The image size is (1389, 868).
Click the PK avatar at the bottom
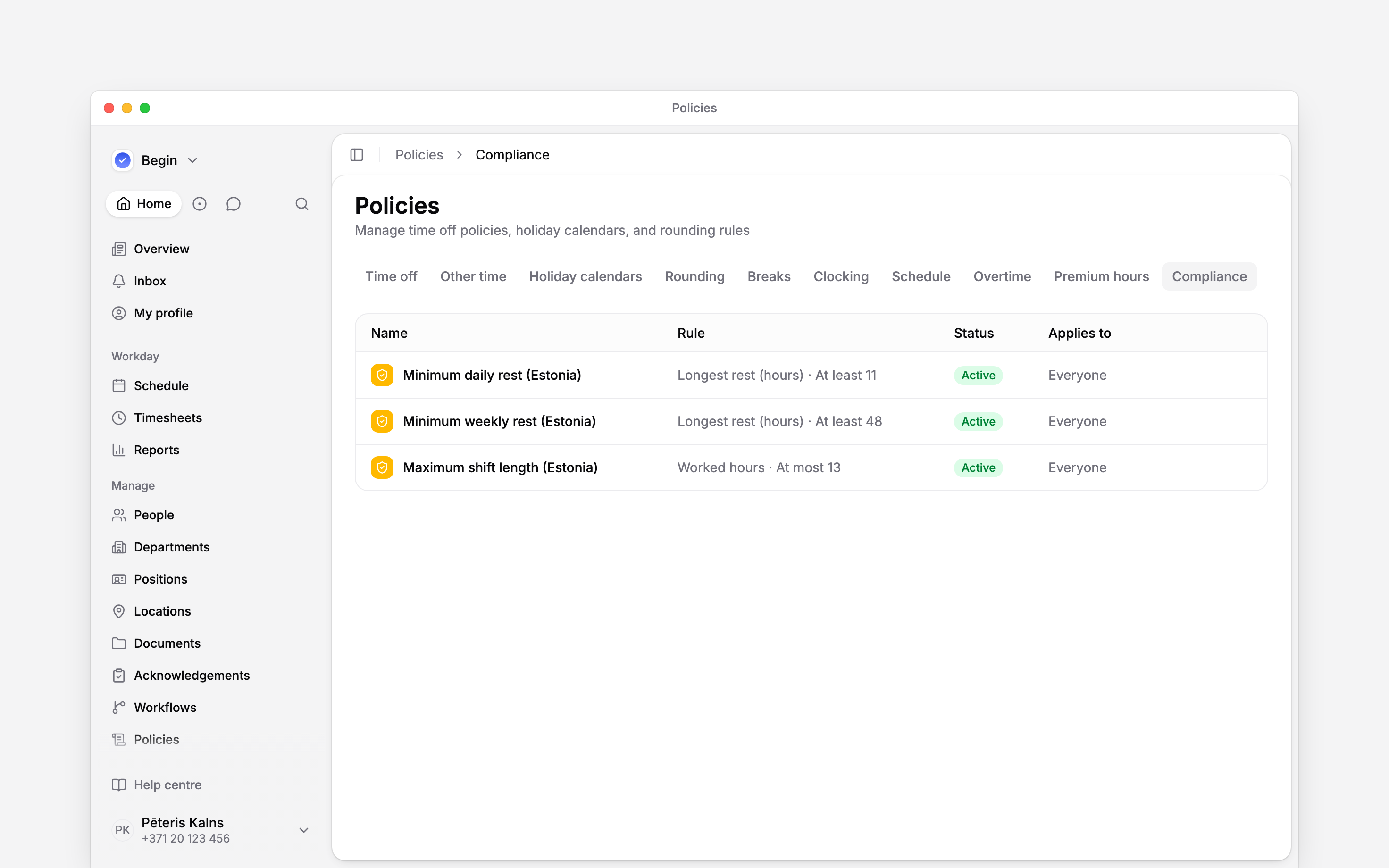(122, 830)
